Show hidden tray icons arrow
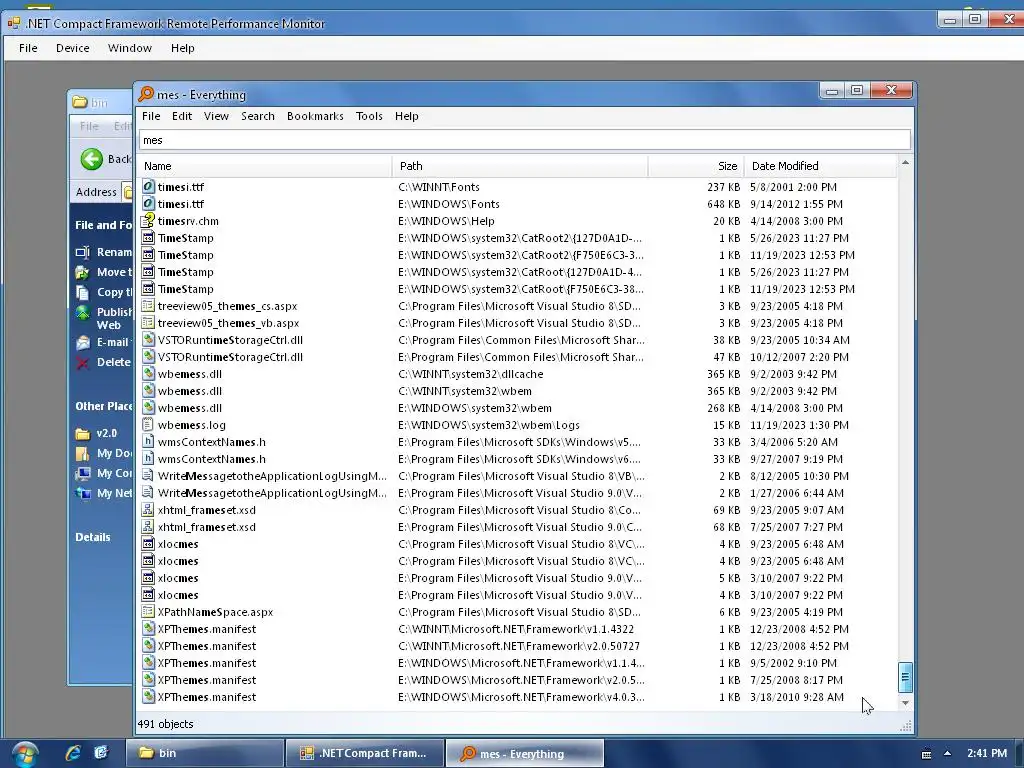 (947, 754)
